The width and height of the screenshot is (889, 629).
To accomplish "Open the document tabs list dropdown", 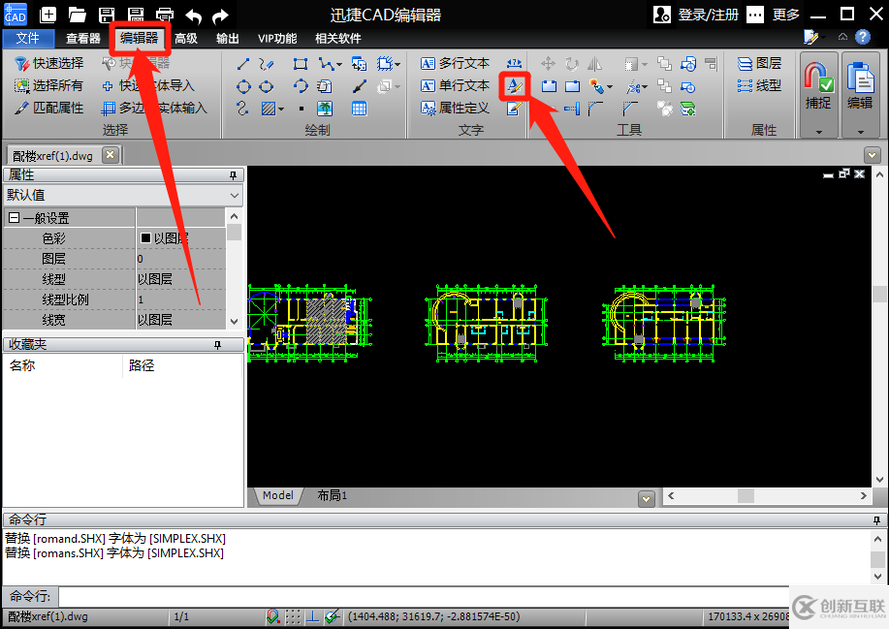I will [x=872, y=154].
